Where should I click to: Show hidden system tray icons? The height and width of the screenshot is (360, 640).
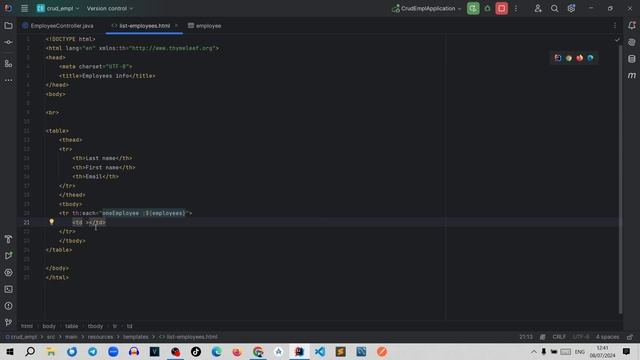point(533,351)
